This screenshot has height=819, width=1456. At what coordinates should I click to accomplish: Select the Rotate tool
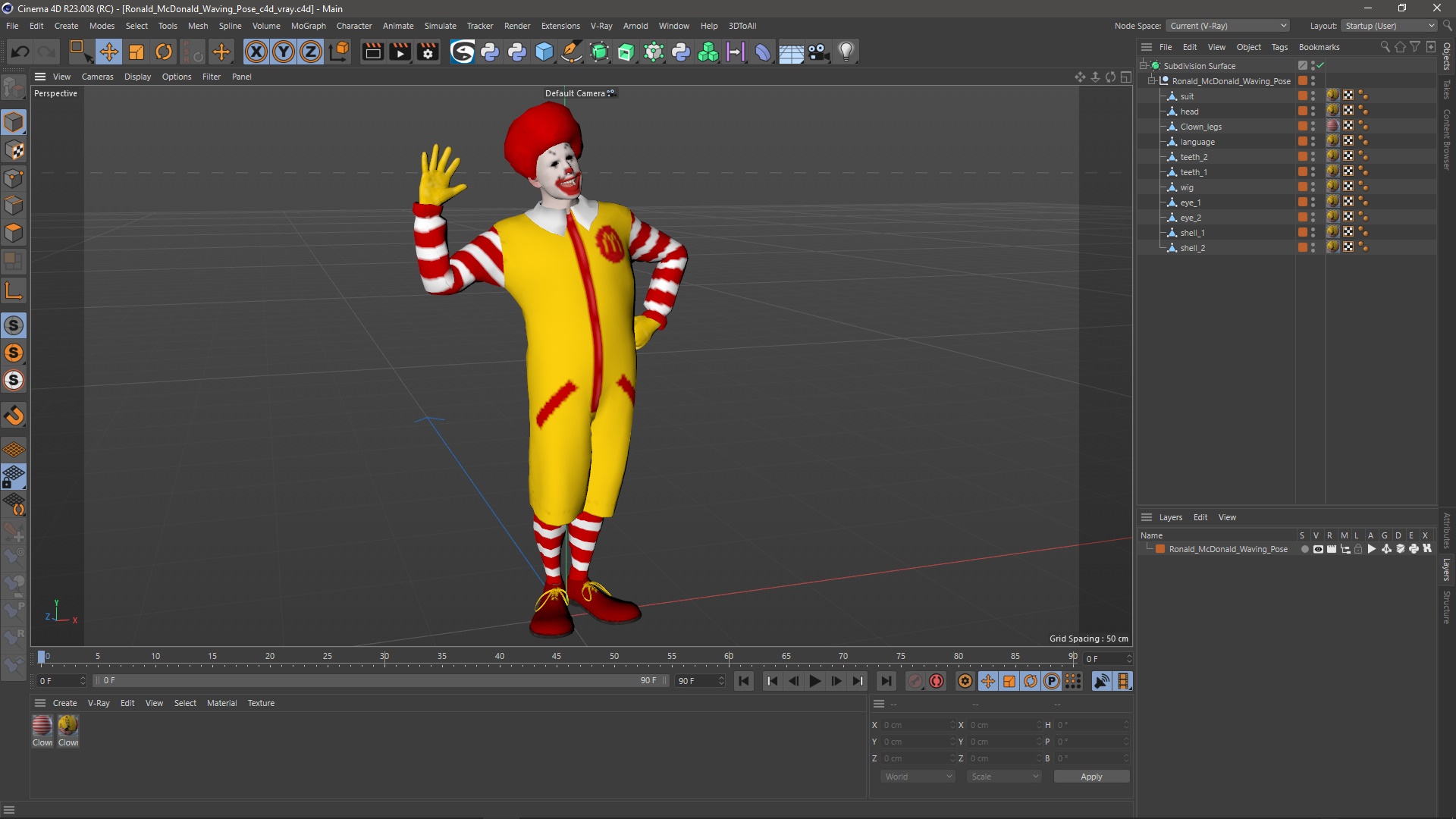tap(164, 52)
